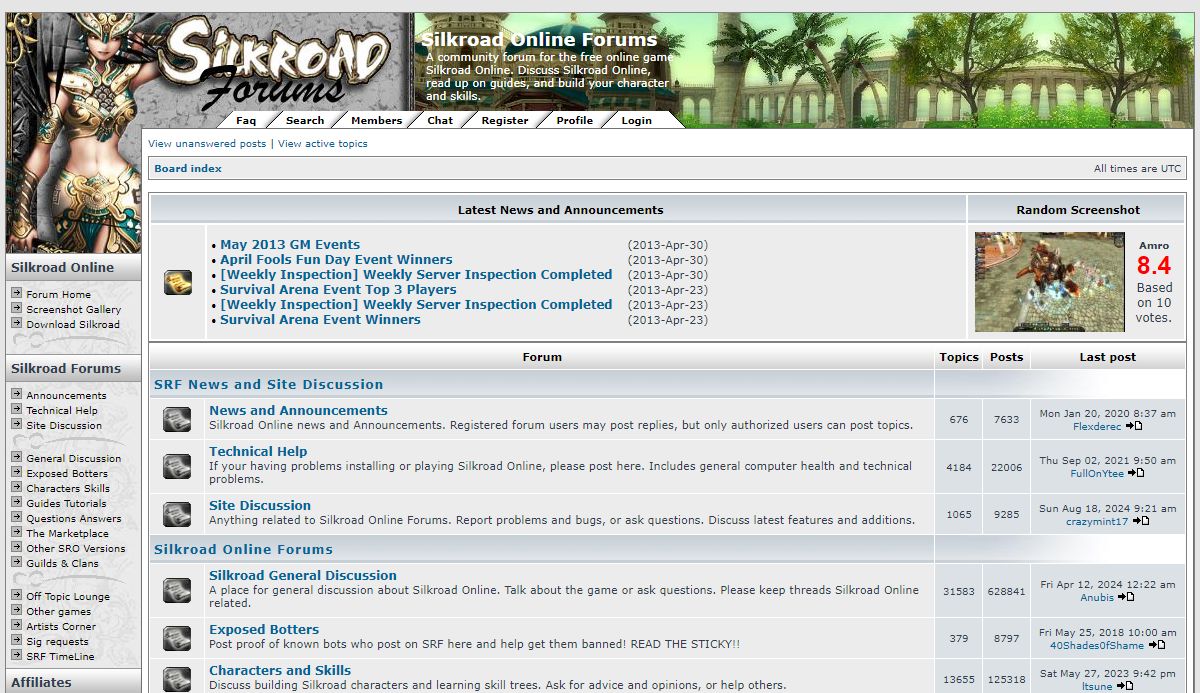View latest post icon next to FullOnYtee

coord(1137,474)
